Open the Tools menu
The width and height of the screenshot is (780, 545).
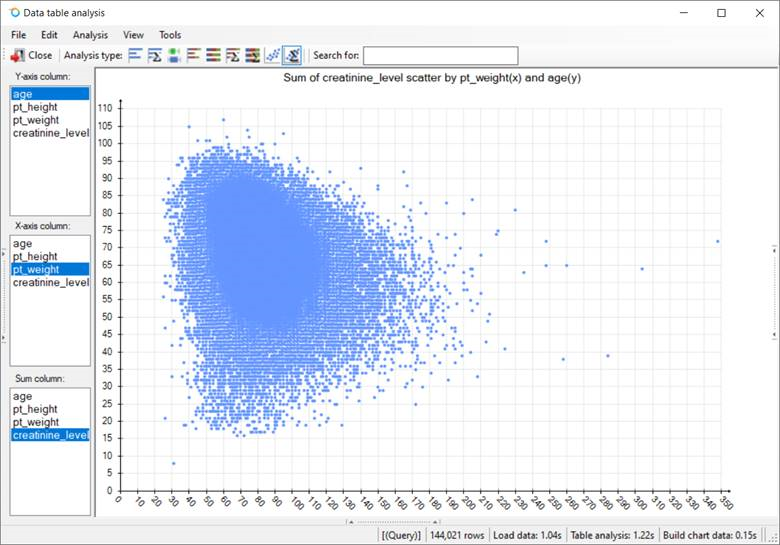[x=170, y=35]
